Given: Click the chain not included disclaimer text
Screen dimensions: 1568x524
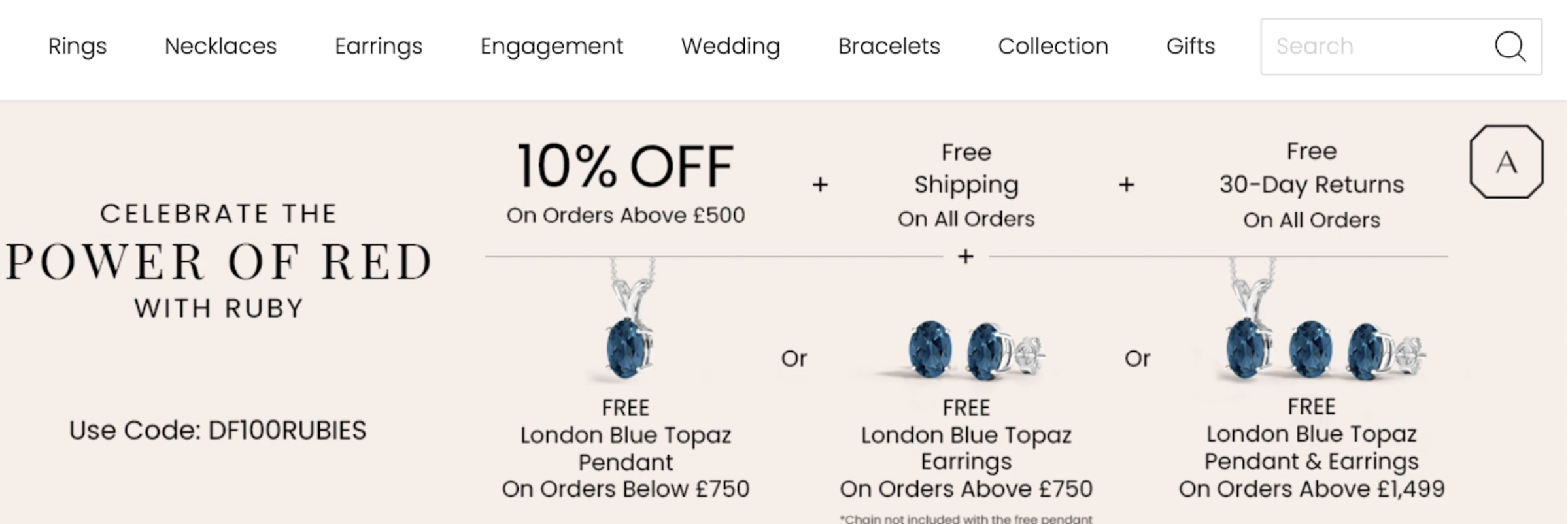Looking at the screenshot, I should click(966, 519).
